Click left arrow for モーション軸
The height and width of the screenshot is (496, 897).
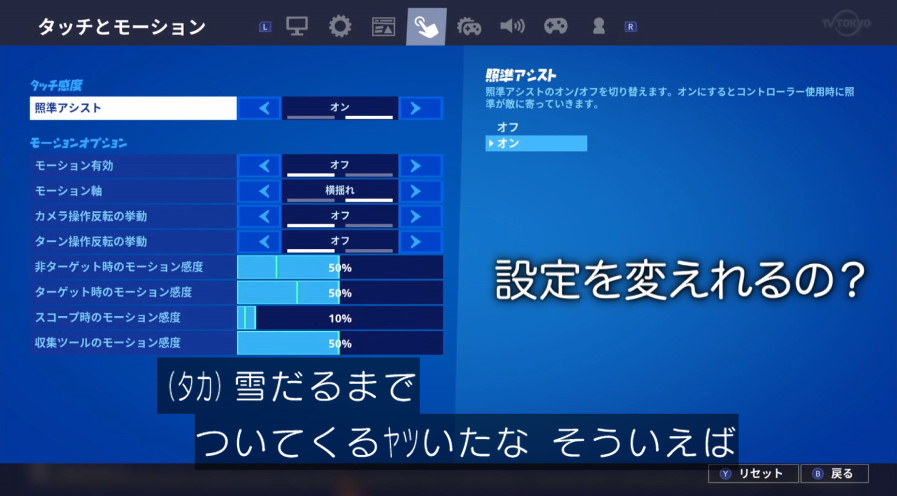[259, 191]
